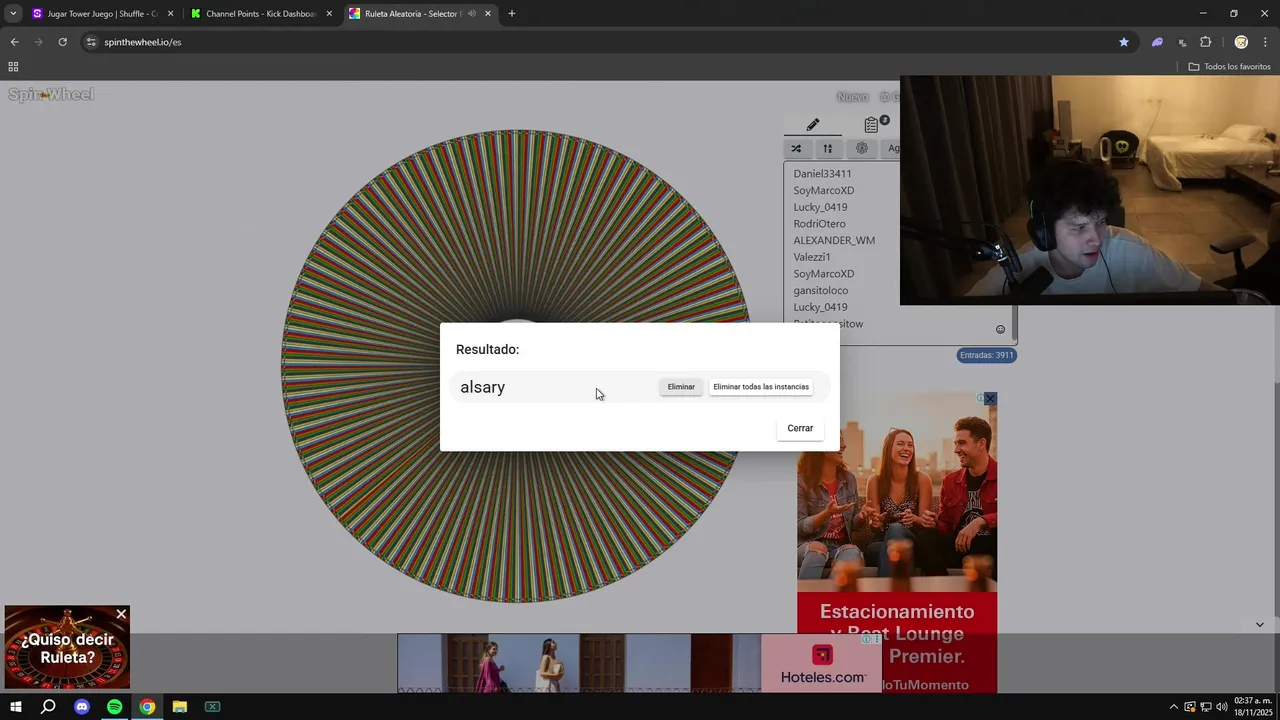1280x720 pixels.
Task: Open the green app icon in taskbar
Action: [x=212, y=707]
